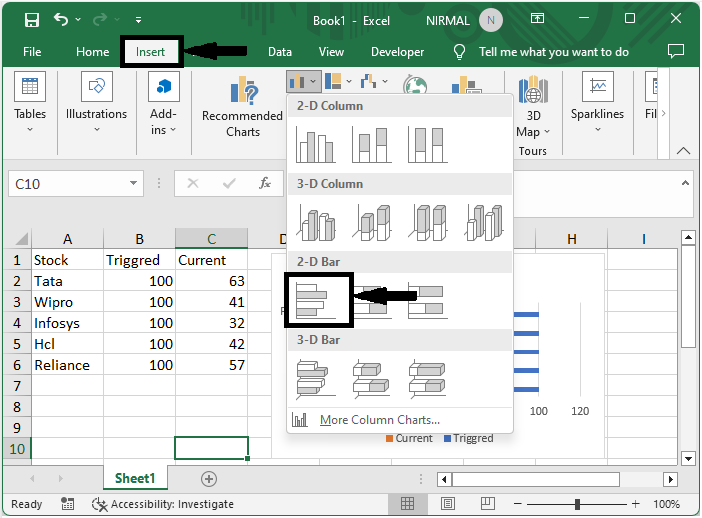Open the Comments pane icon
The image size is (702, 518).
(x=676, y=51)
